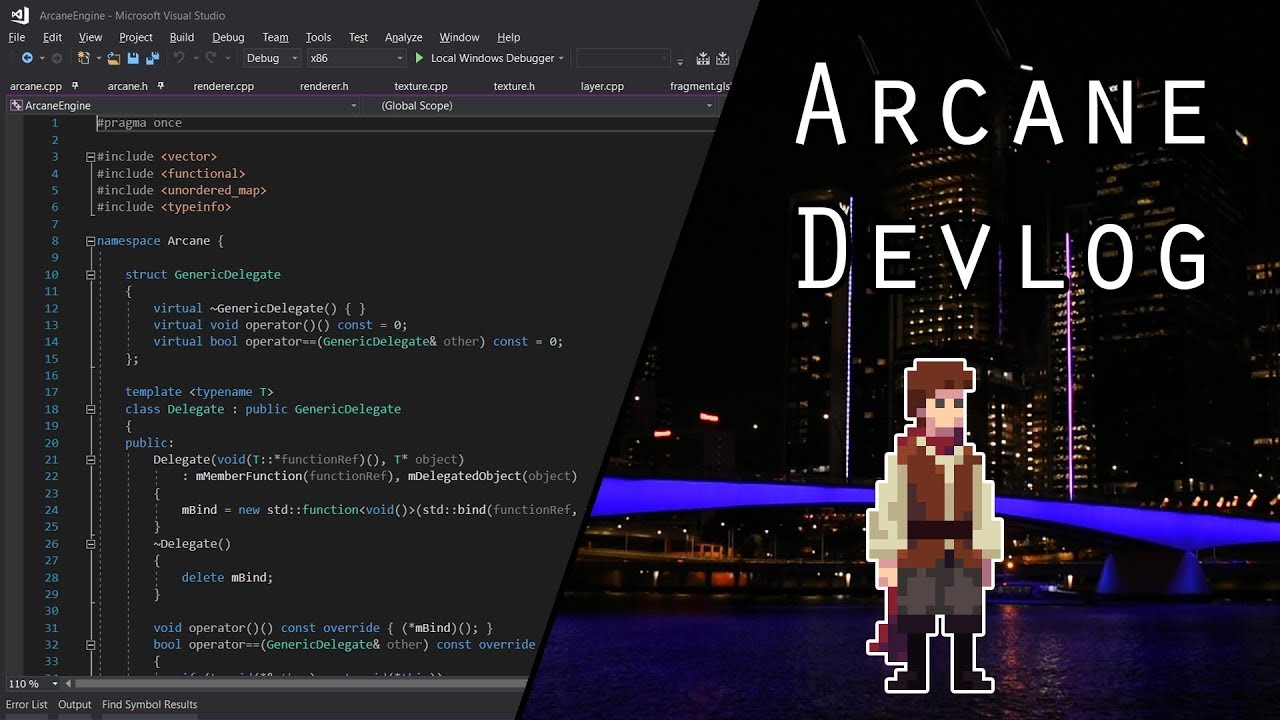The width and height of the screenshot is (1280, 720).
Task: Open the Team menu
Action: click(275, 37)
